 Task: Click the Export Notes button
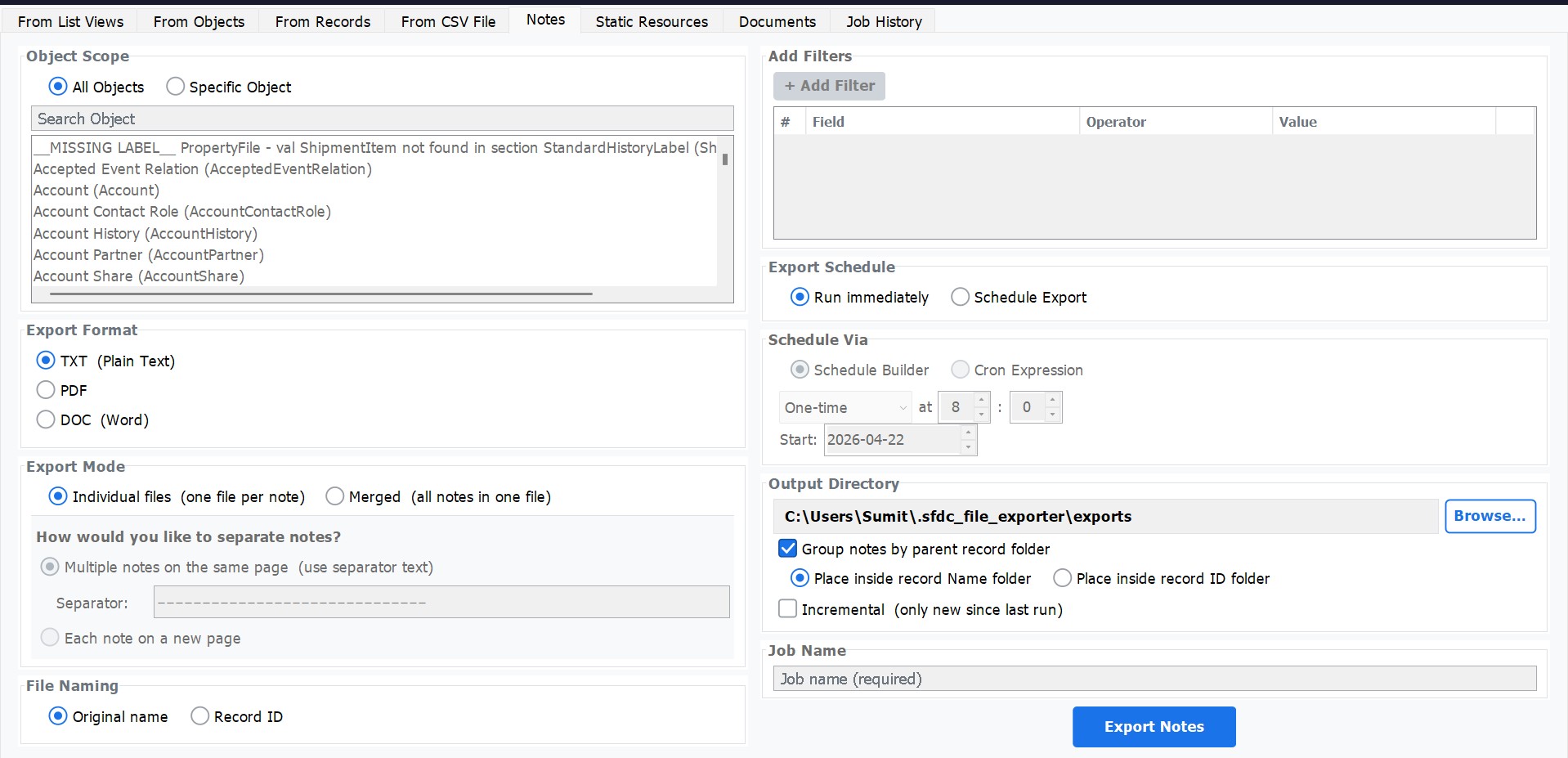coord(1153,726)
